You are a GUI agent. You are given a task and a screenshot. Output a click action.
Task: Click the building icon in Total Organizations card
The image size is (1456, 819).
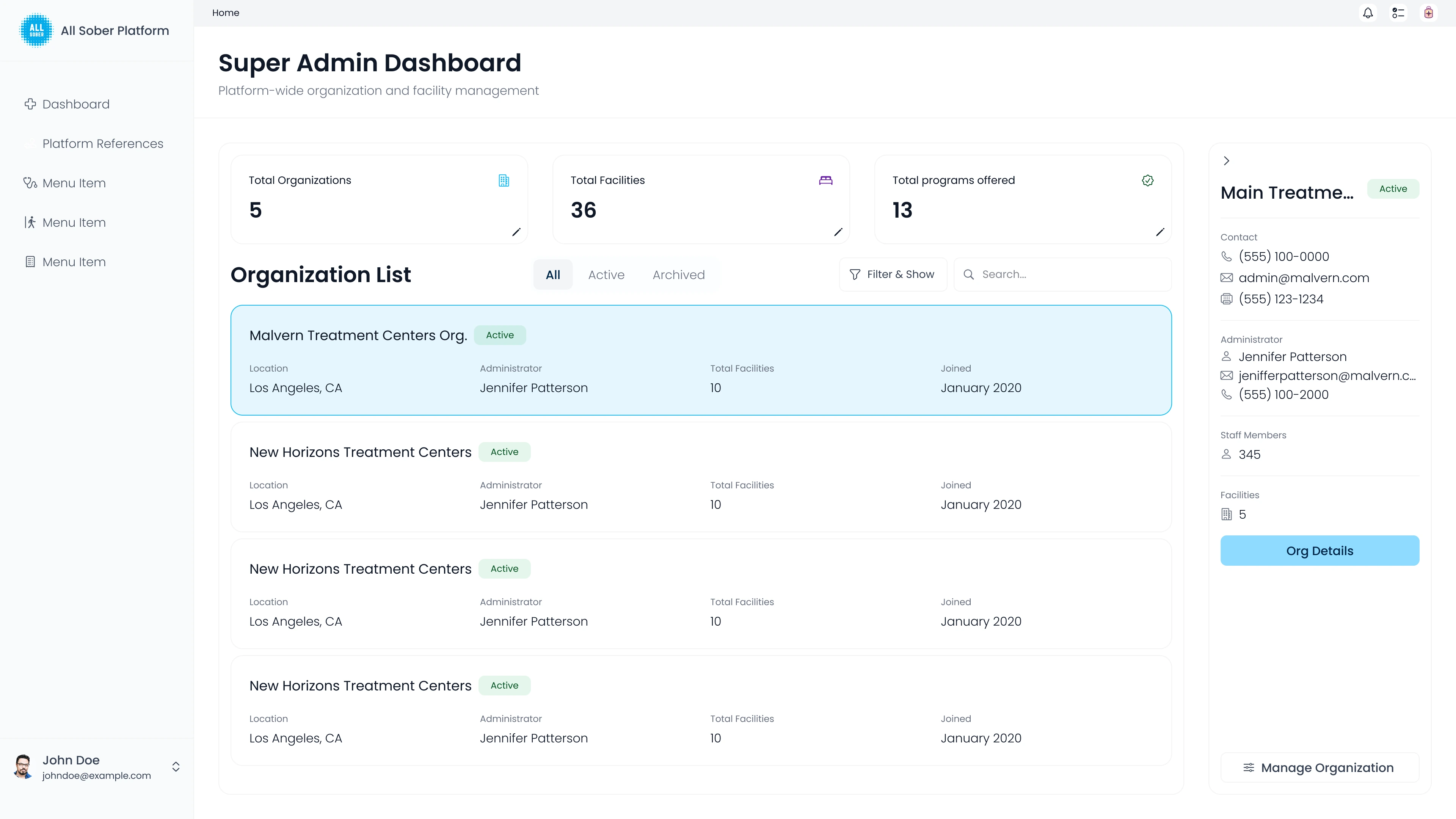[x=504, y=180]
